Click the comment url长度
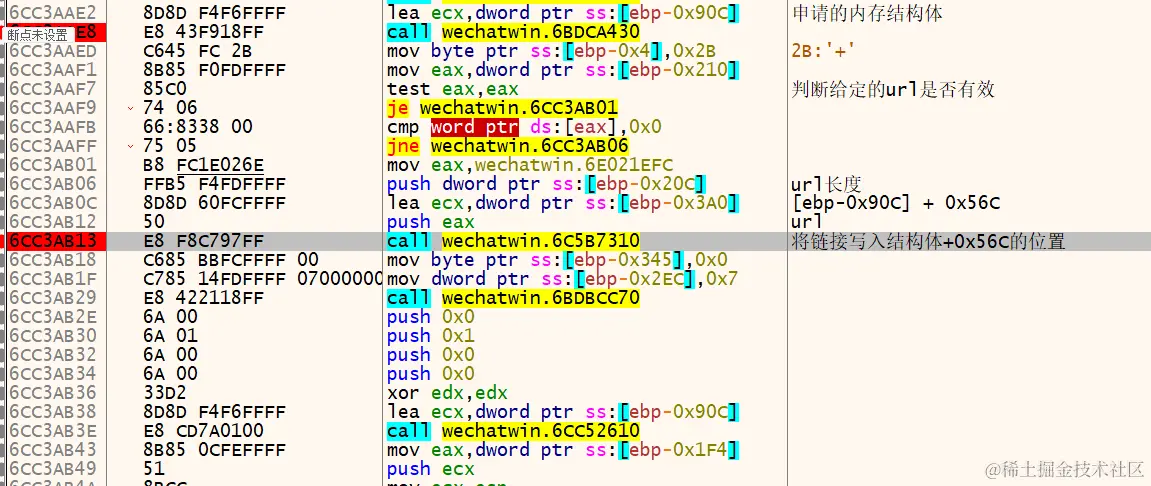Viewport: 1151px width, 486px height. click(827, 184)
